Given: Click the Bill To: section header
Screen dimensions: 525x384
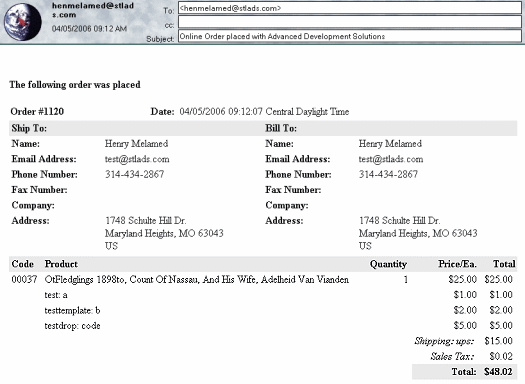Looking at the screenshot, I should [x=281, y=128].
